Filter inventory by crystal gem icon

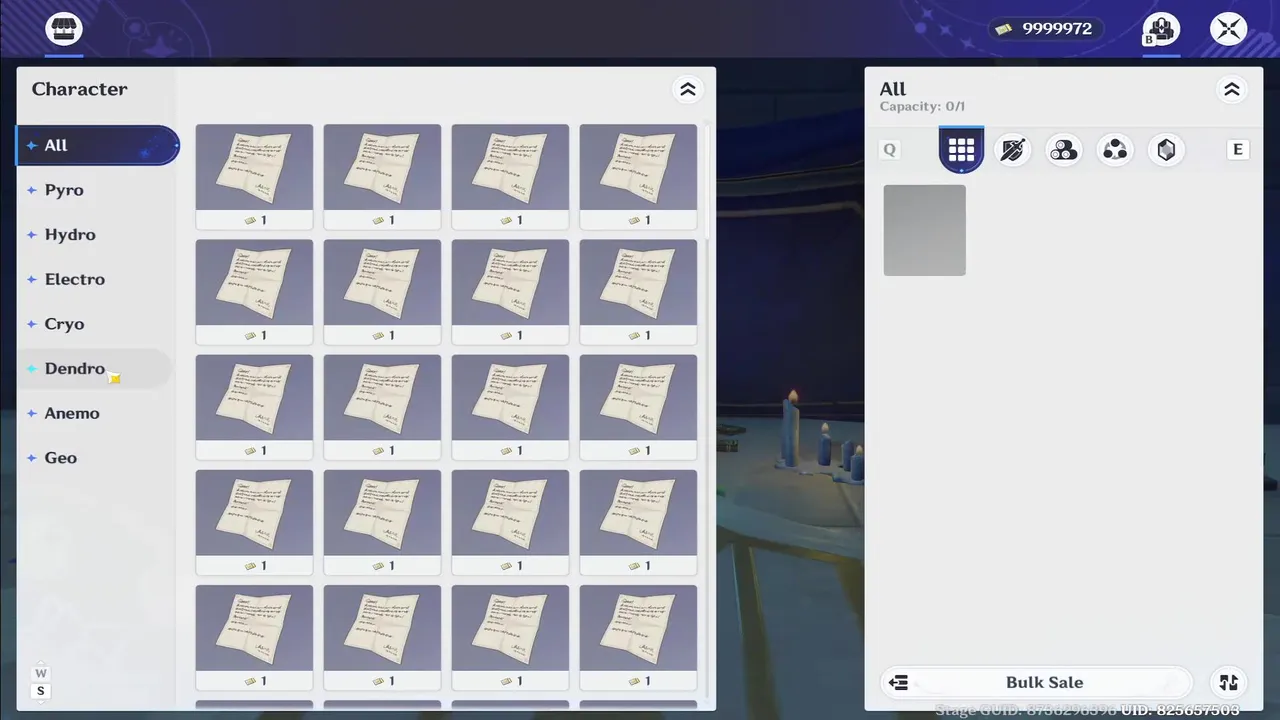1166,150
